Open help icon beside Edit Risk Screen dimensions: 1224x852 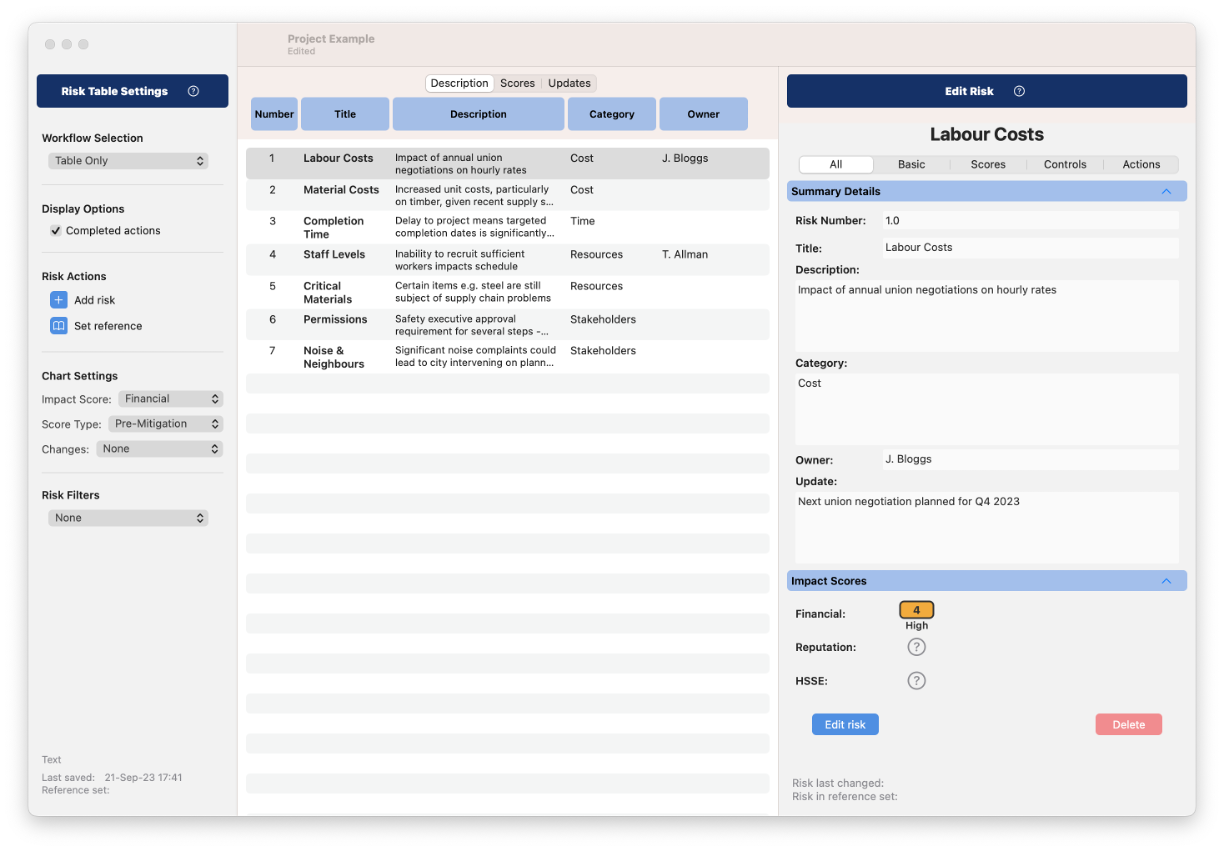1019,91
